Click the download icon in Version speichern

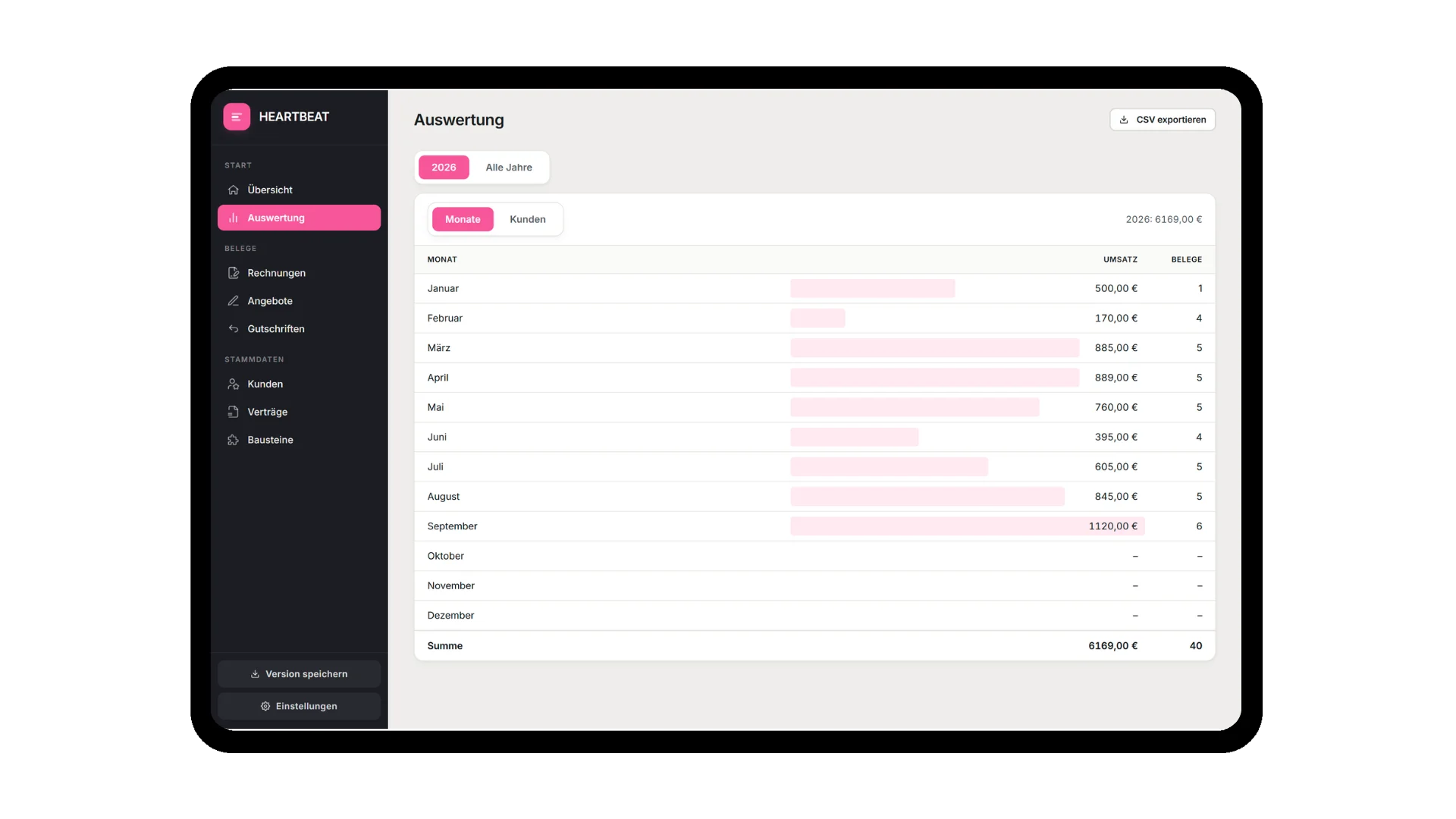tap(256, 674)
